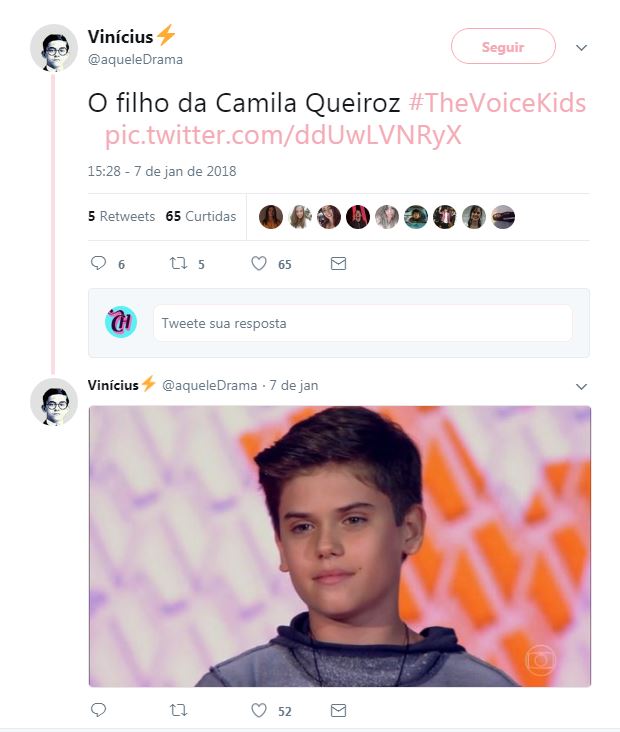Reply to the second tweet with image
The image size is (620, 732).
click(x=98, y=710)
